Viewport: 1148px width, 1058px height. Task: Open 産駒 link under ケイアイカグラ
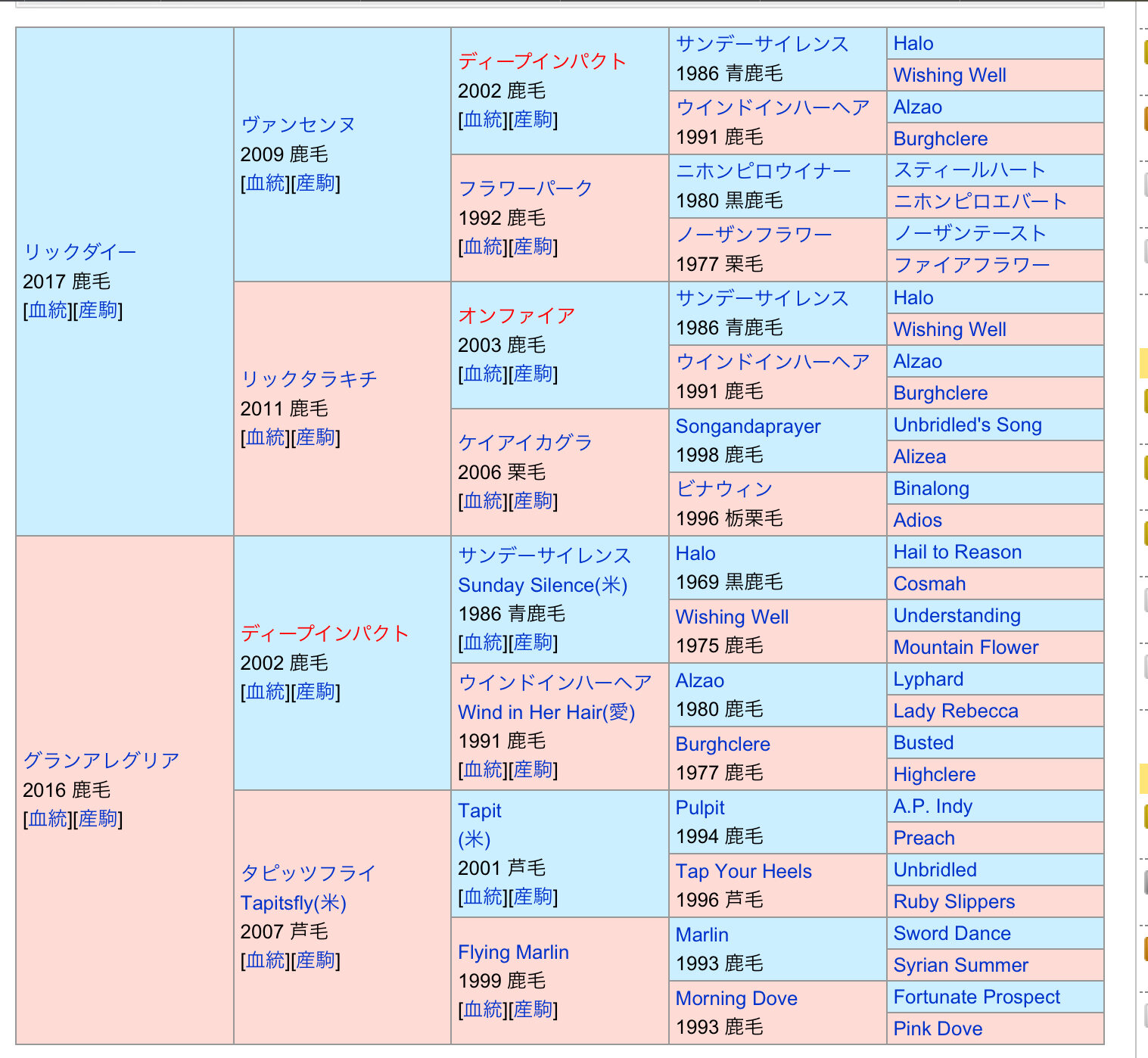[534, 501]
